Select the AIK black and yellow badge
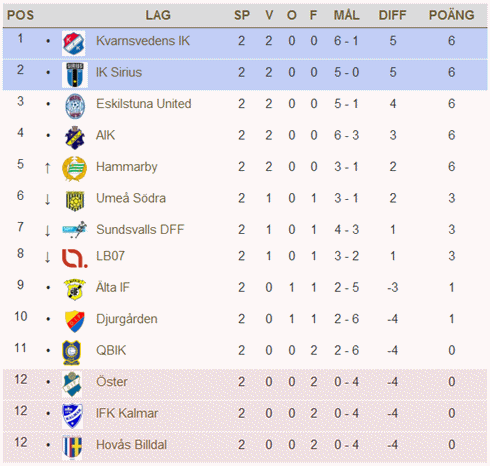The image size is (490, 466). coord(75,137)
